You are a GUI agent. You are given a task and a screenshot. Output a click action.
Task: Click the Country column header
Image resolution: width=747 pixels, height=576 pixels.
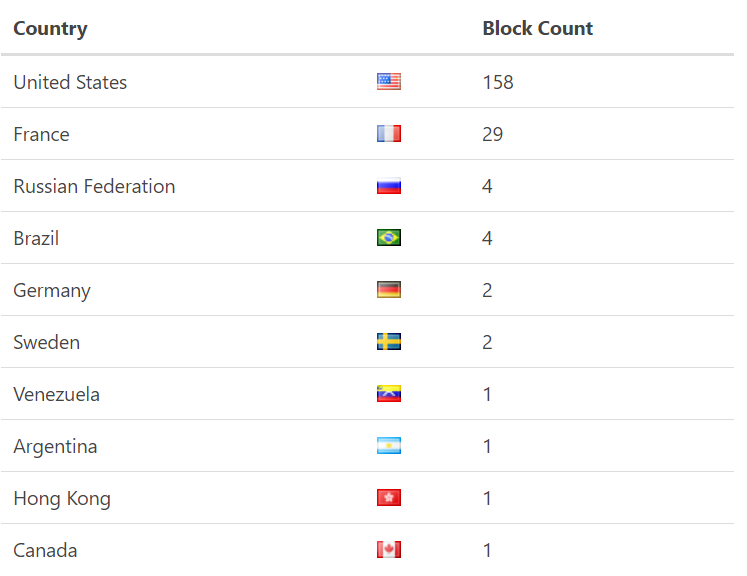(x=50, y=28)
